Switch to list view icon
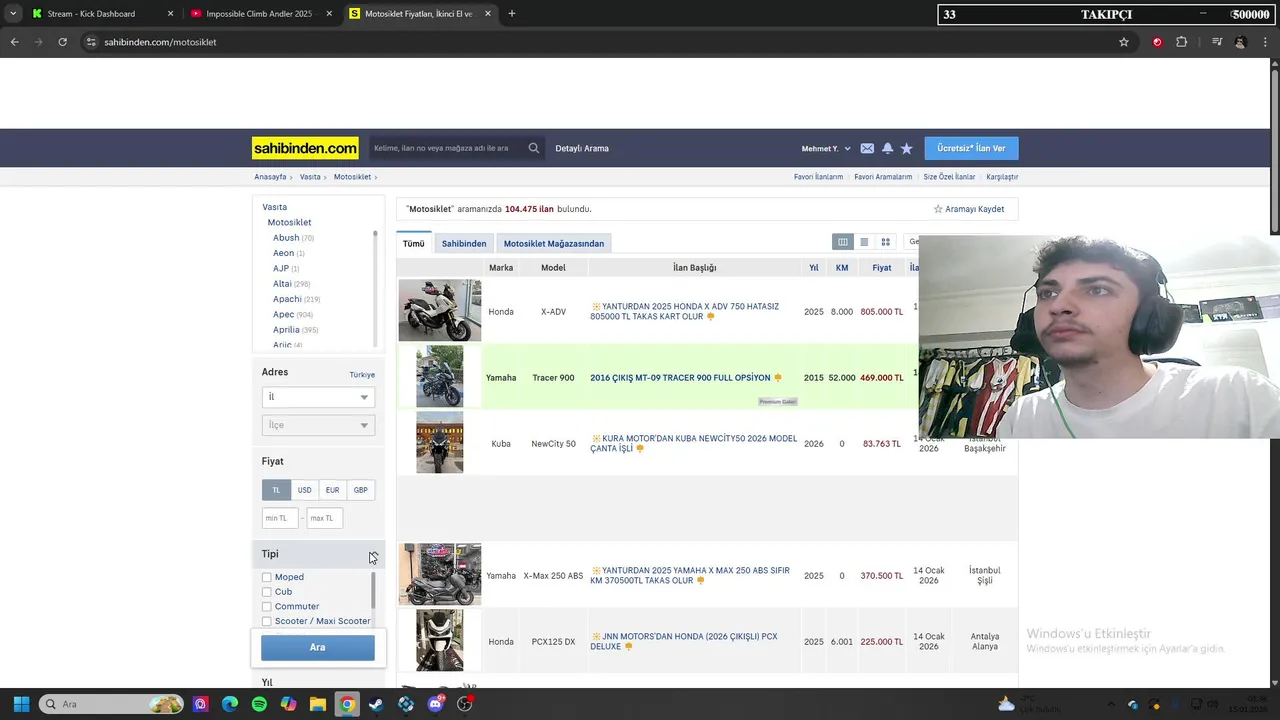Image resolution: width=1280 pixels, height=720 pixels. 864,242
